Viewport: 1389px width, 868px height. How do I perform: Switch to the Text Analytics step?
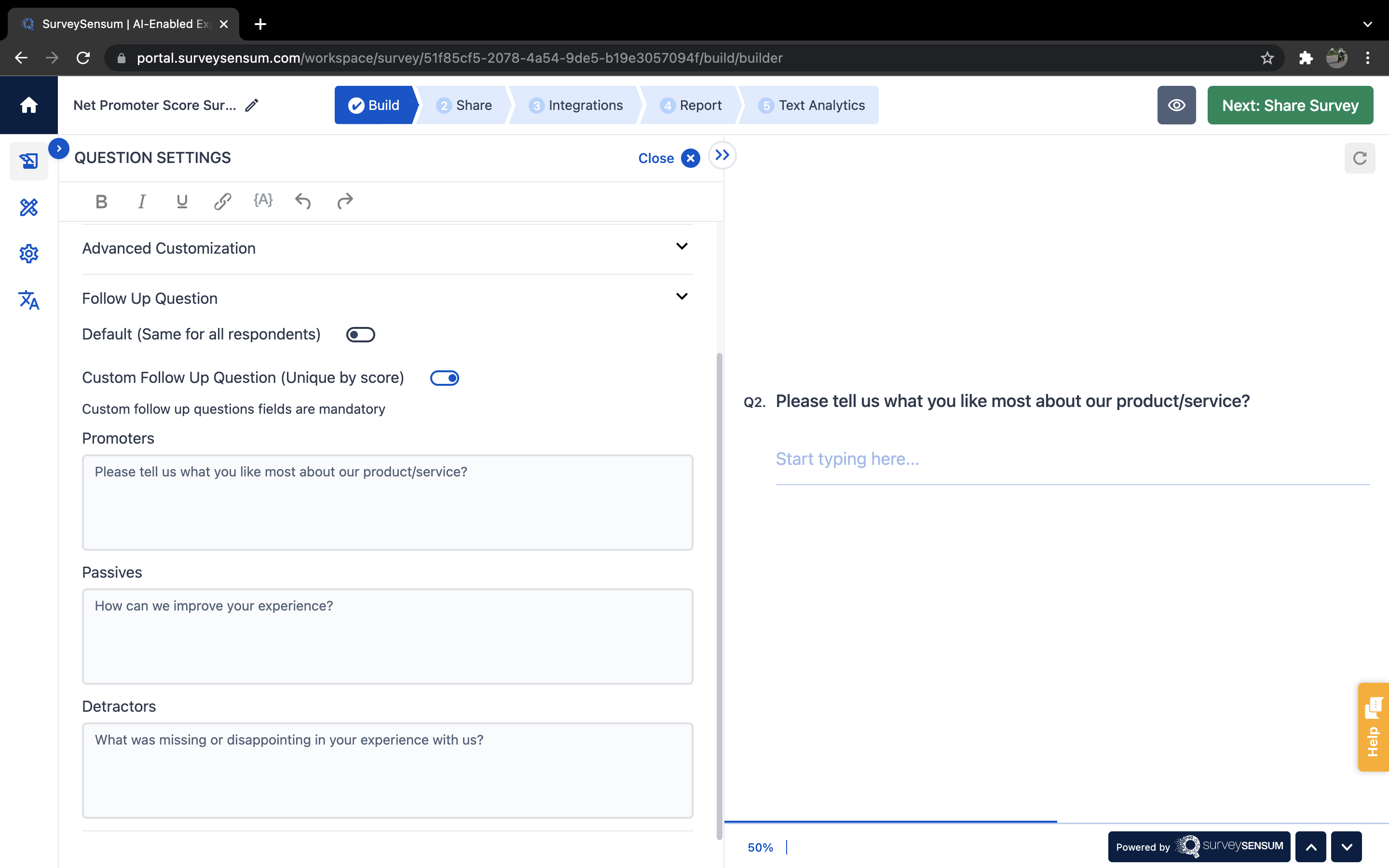click(x=811, y=105)
